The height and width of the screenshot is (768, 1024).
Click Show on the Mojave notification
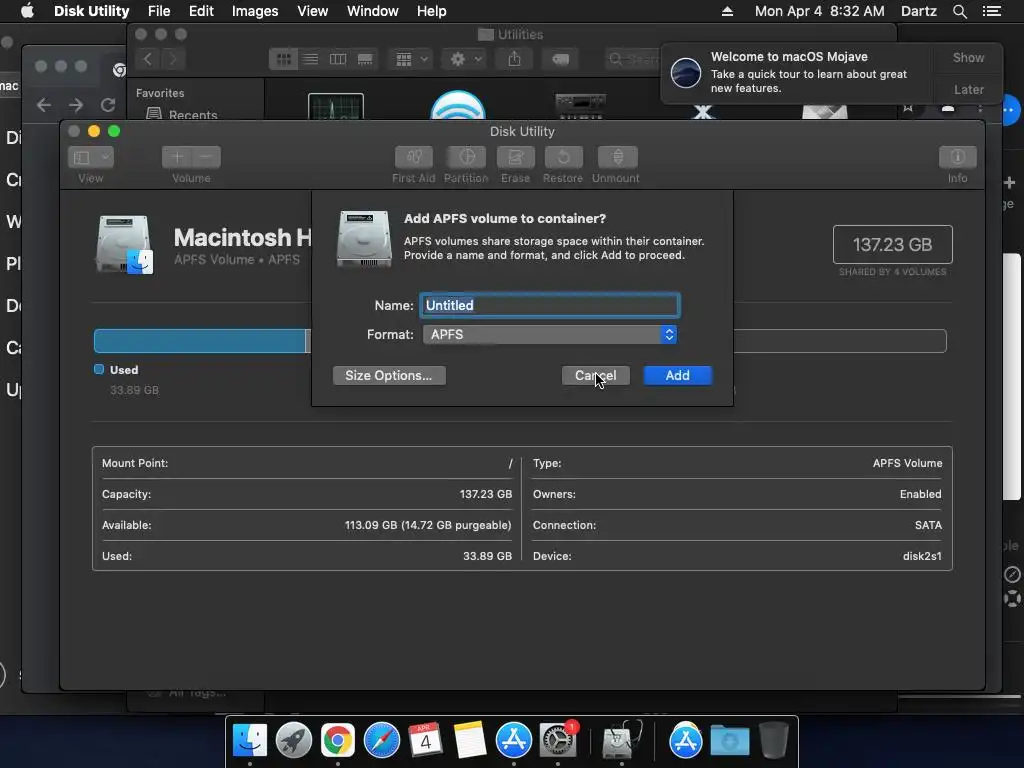coord(968,57)
